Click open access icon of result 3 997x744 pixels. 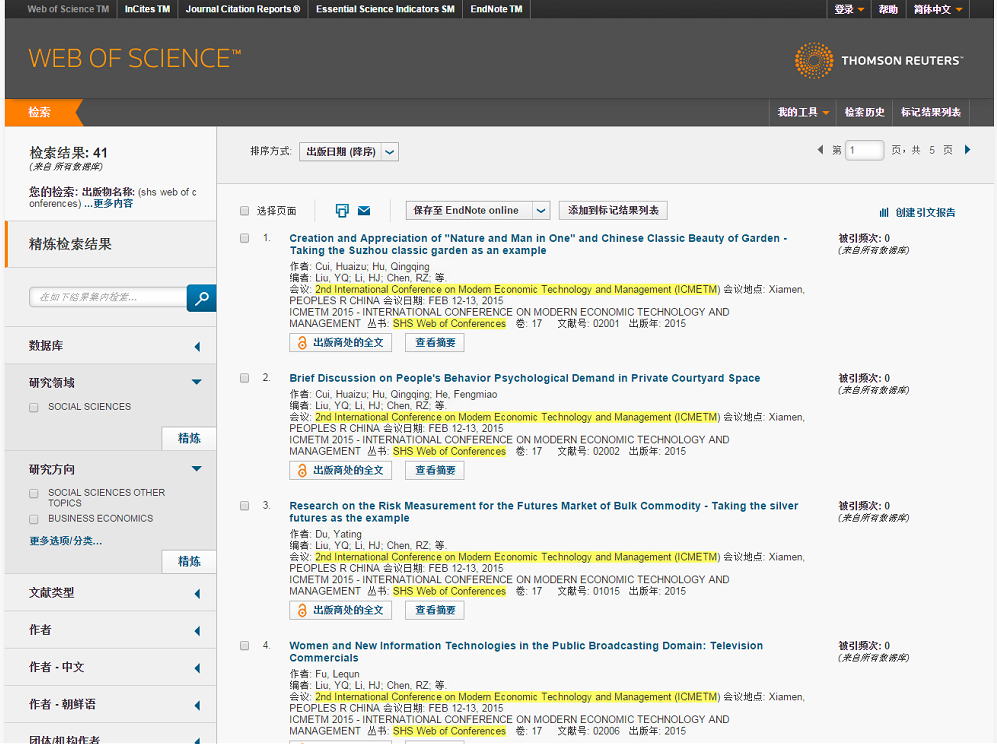(302, 610)
